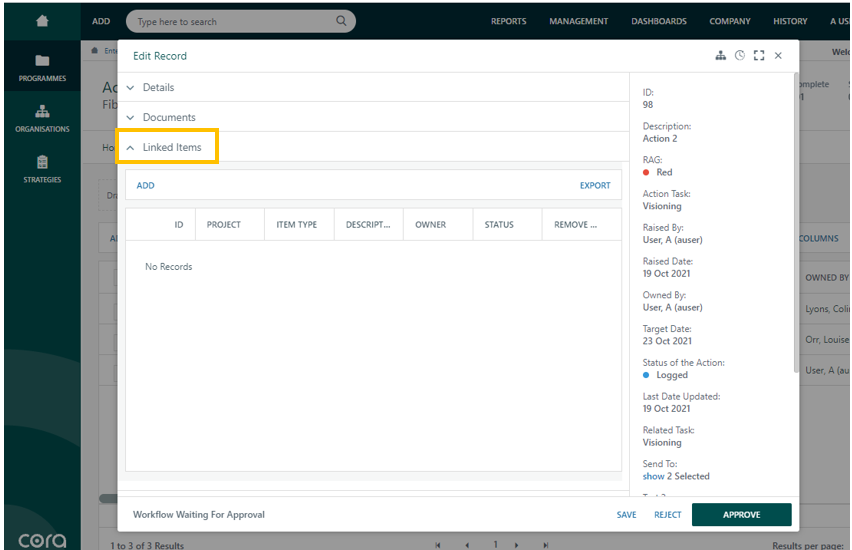Image resolution: width=852 pixels, height=550 pixels.
Task: Close the Edit Record dialog
Action: [x=778, y=55]
